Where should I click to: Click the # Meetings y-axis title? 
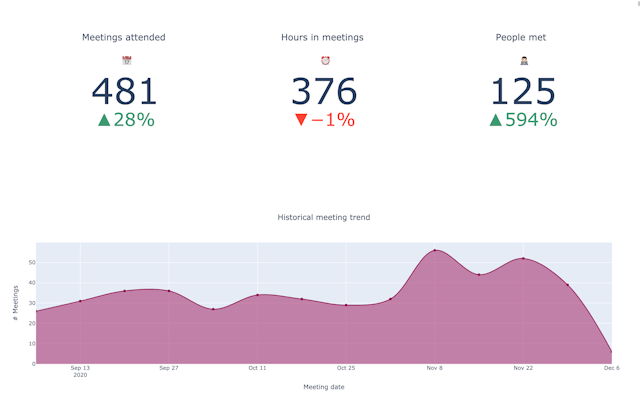15,304
